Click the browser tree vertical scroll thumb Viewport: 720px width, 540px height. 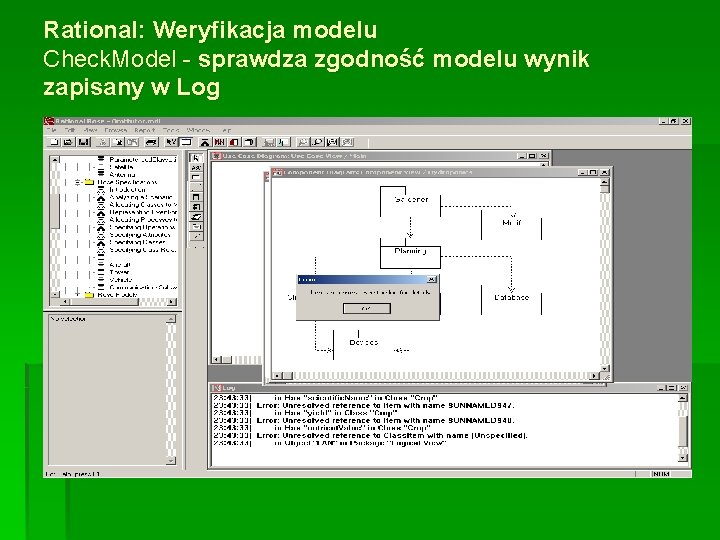click(55, 211)
